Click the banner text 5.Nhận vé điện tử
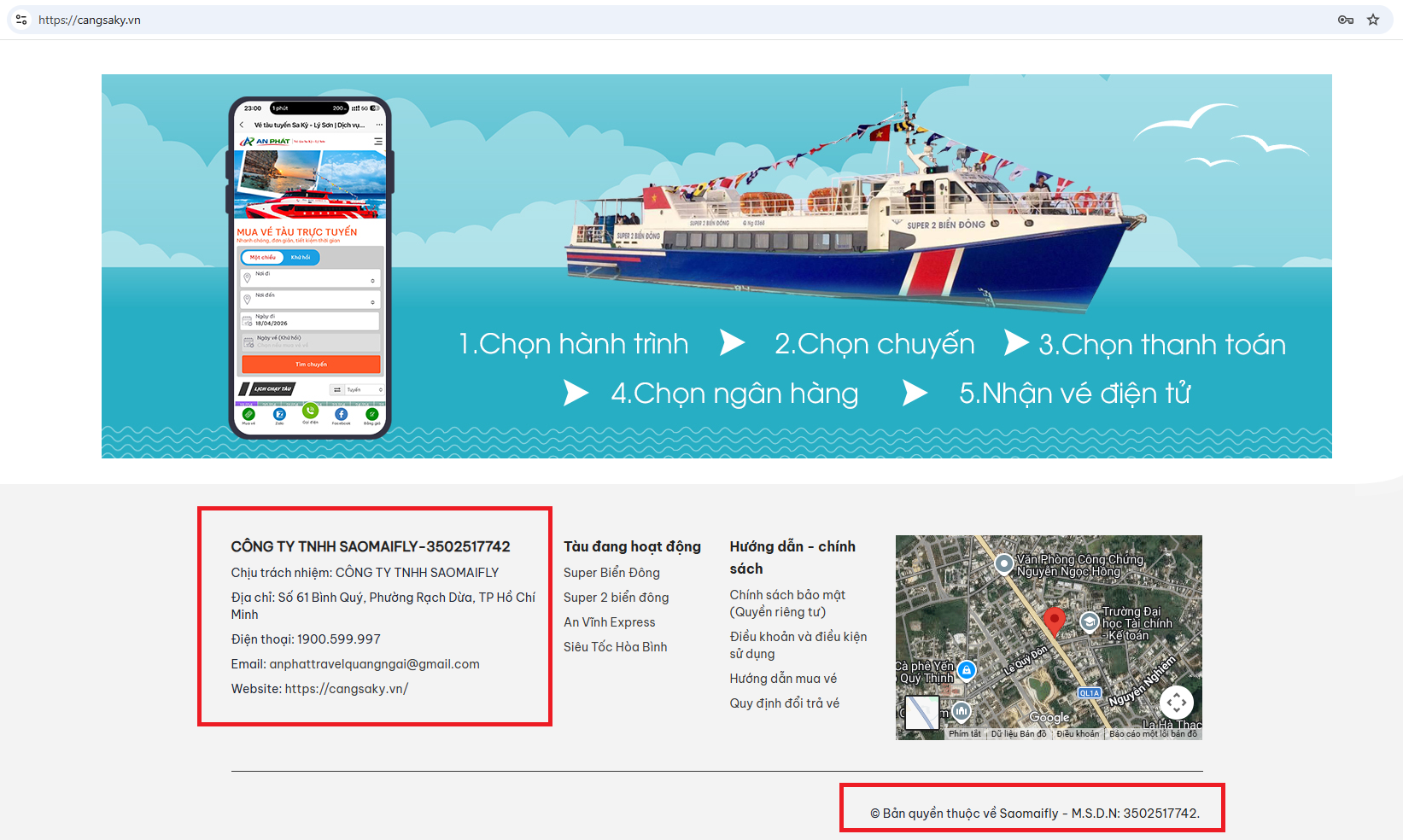Viewport: 1403px width, 840px height. (1075, 394)
